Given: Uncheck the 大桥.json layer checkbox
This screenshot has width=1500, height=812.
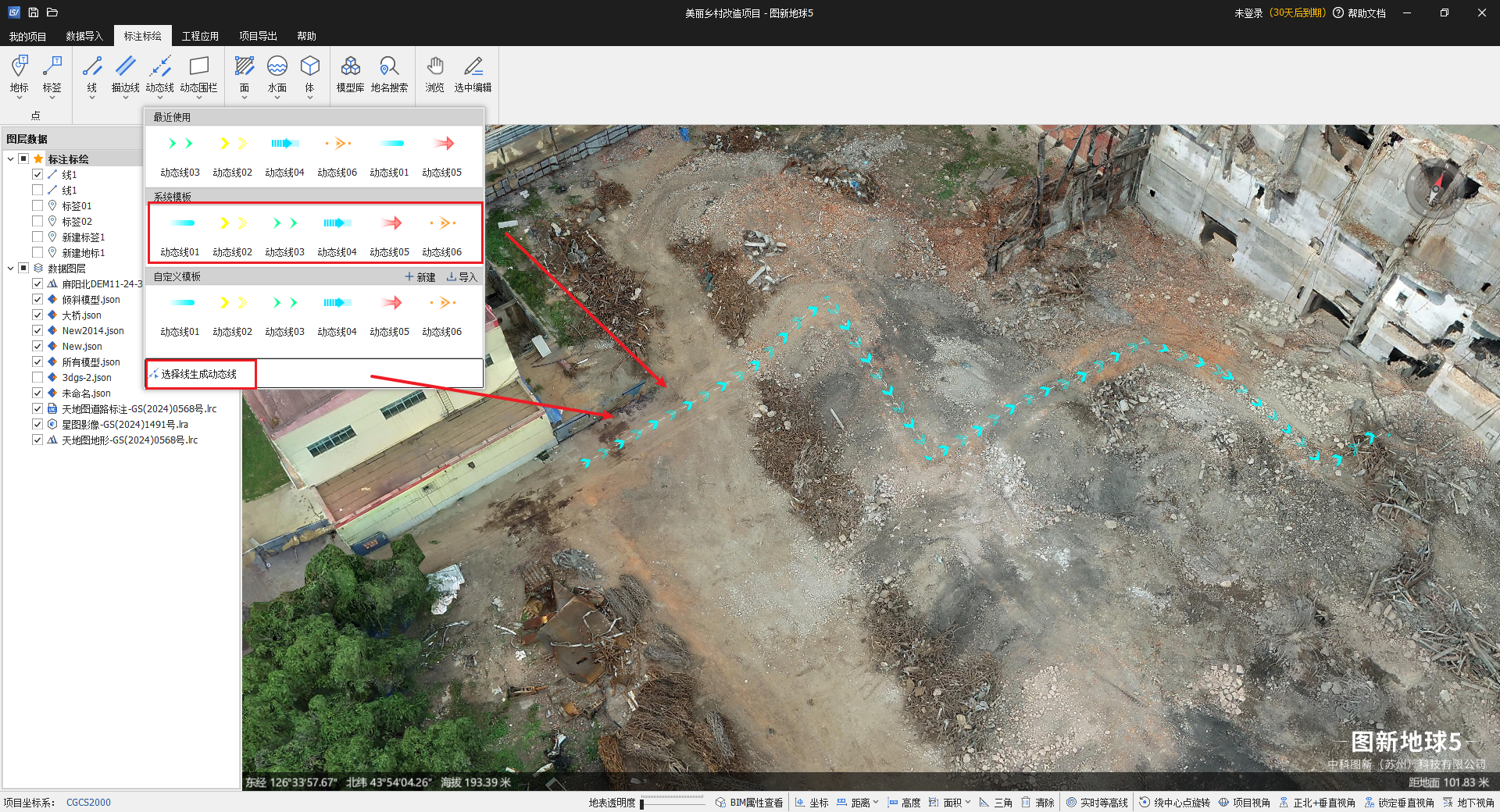Looking at the screenshot, I should pos(37,315).
